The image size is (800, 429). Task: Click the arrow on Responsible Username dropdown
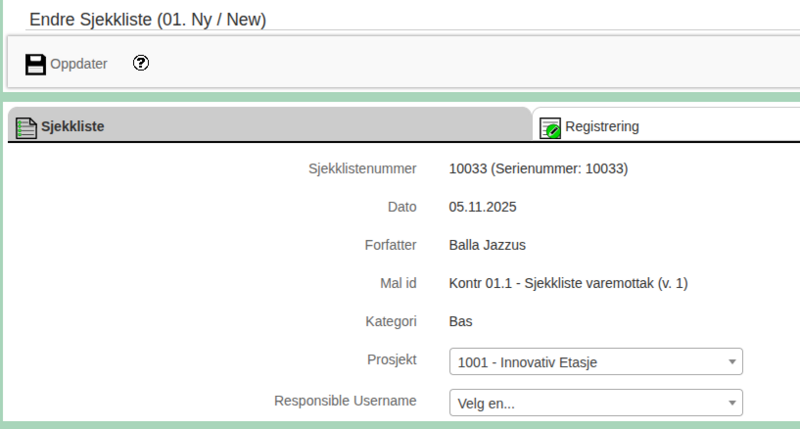point(731,403)
